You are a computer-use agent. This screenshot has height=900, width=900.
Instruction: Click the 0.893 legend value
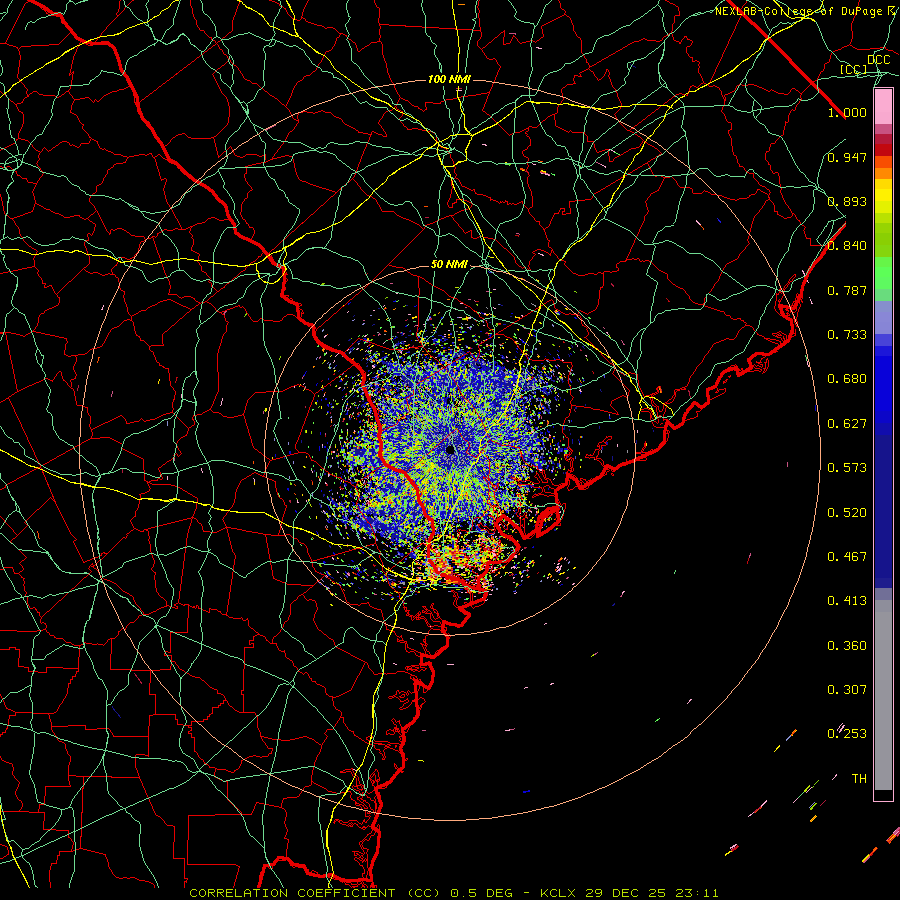(847, 201)
